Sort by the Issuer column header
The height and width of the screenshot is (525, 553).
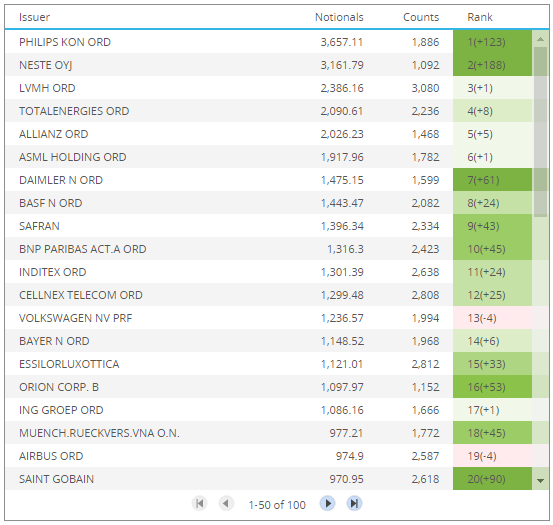pos(34,17)
